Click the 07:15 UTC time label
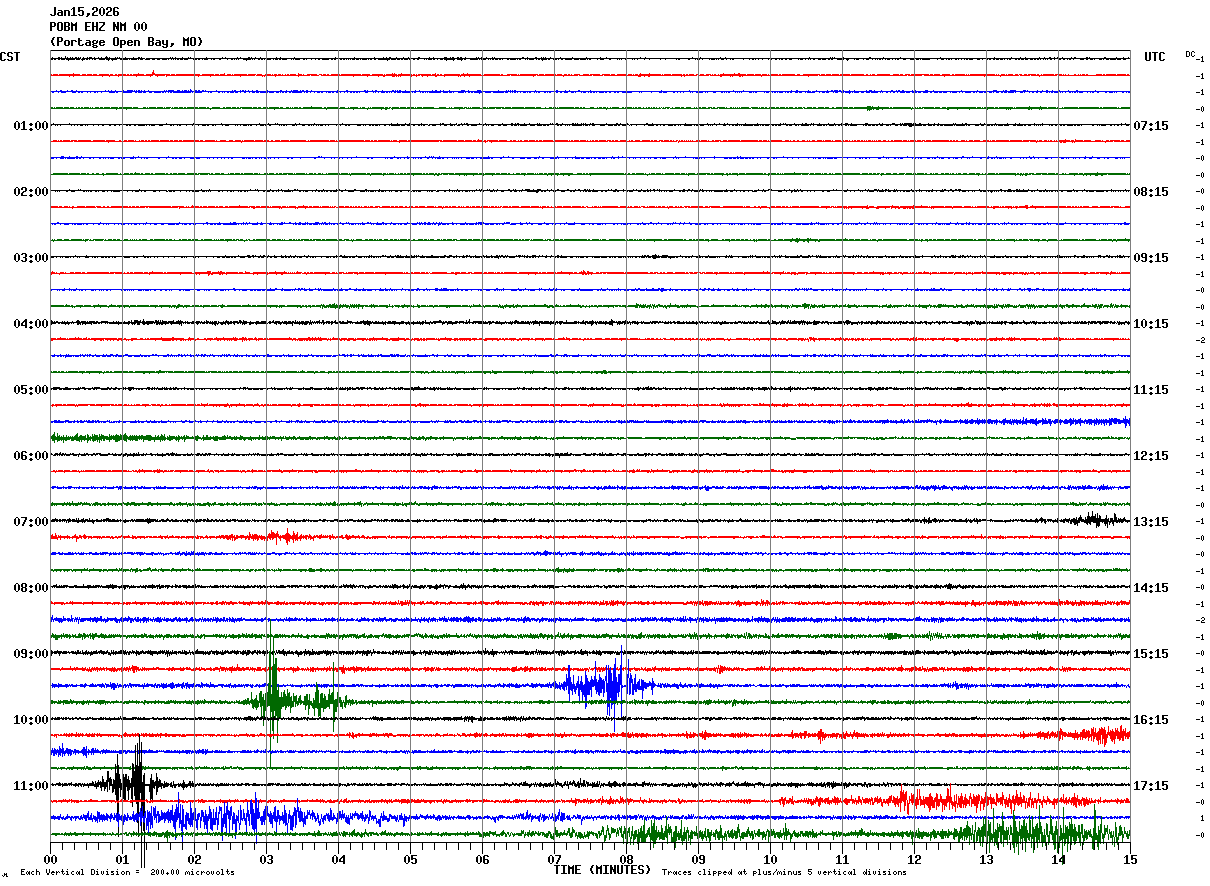The width and height of the screenshot is (1210, 886). click(x=1151, y=125)
